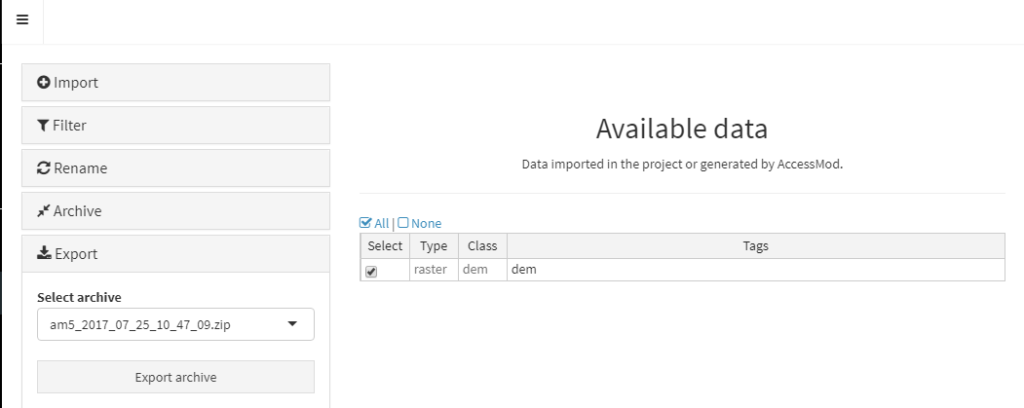The image size is (1024, 408).
Task: Open the hamburger menu icon
Action: pyautogui.click(x=21, y=21)
